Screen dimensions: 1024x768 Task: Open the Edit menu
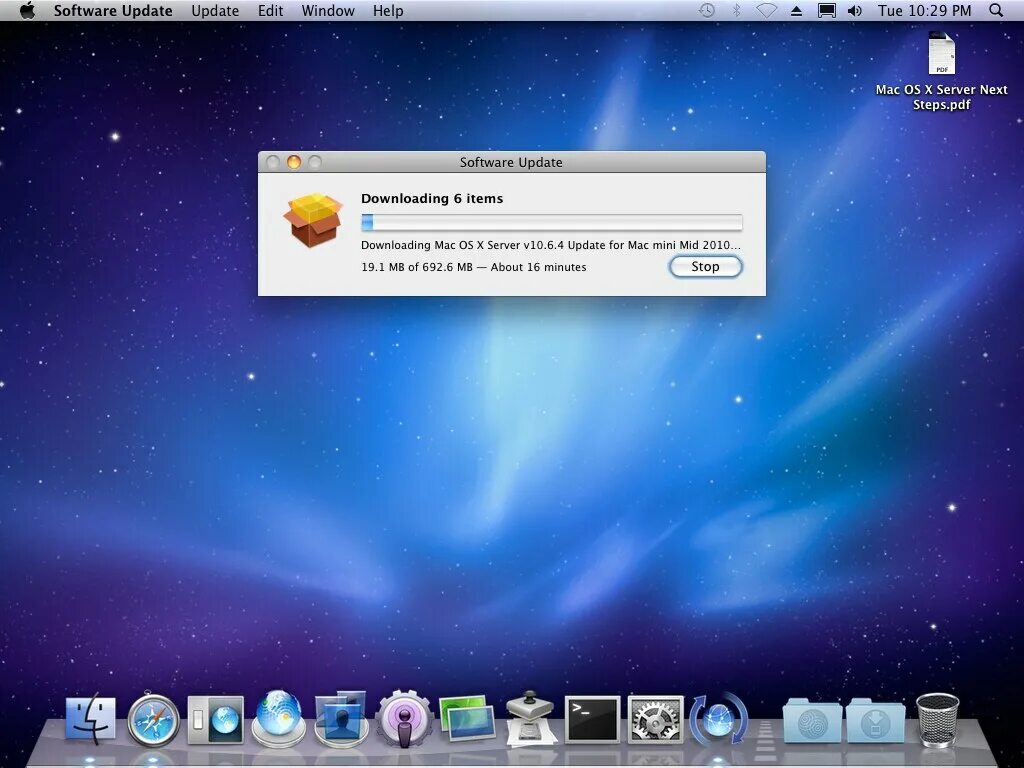click(x=270, y=11)
